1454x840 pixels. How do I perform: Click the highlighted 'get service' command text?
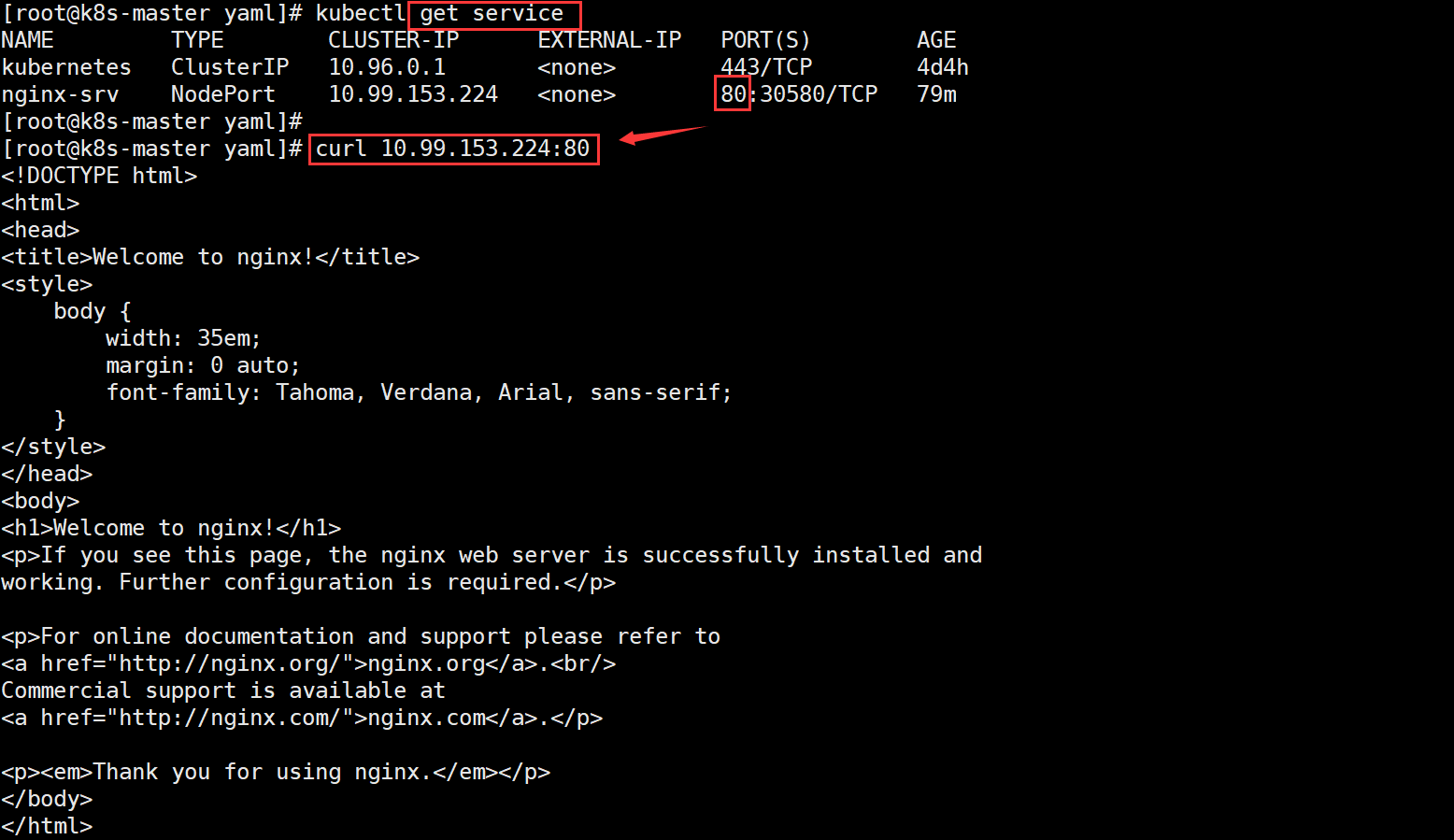492,14
